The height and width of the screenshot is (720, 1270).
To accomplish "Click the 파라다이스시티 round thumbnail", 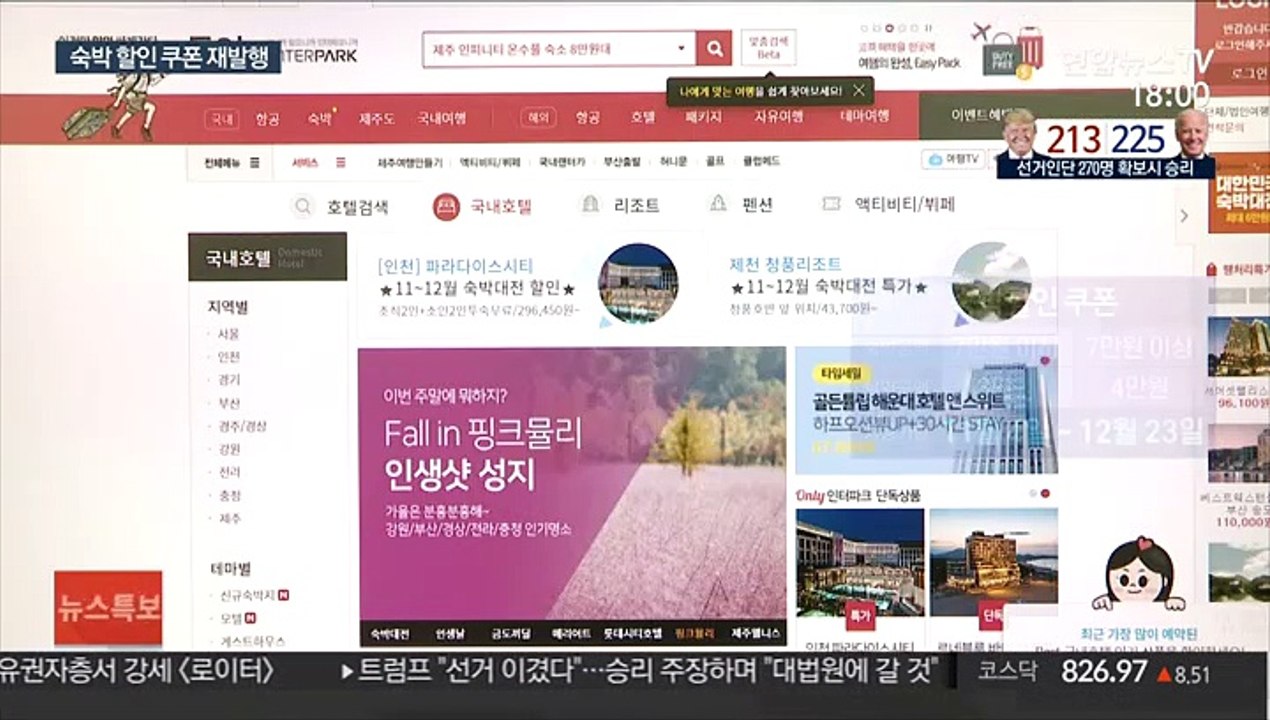I will click(x=638, y=283).
